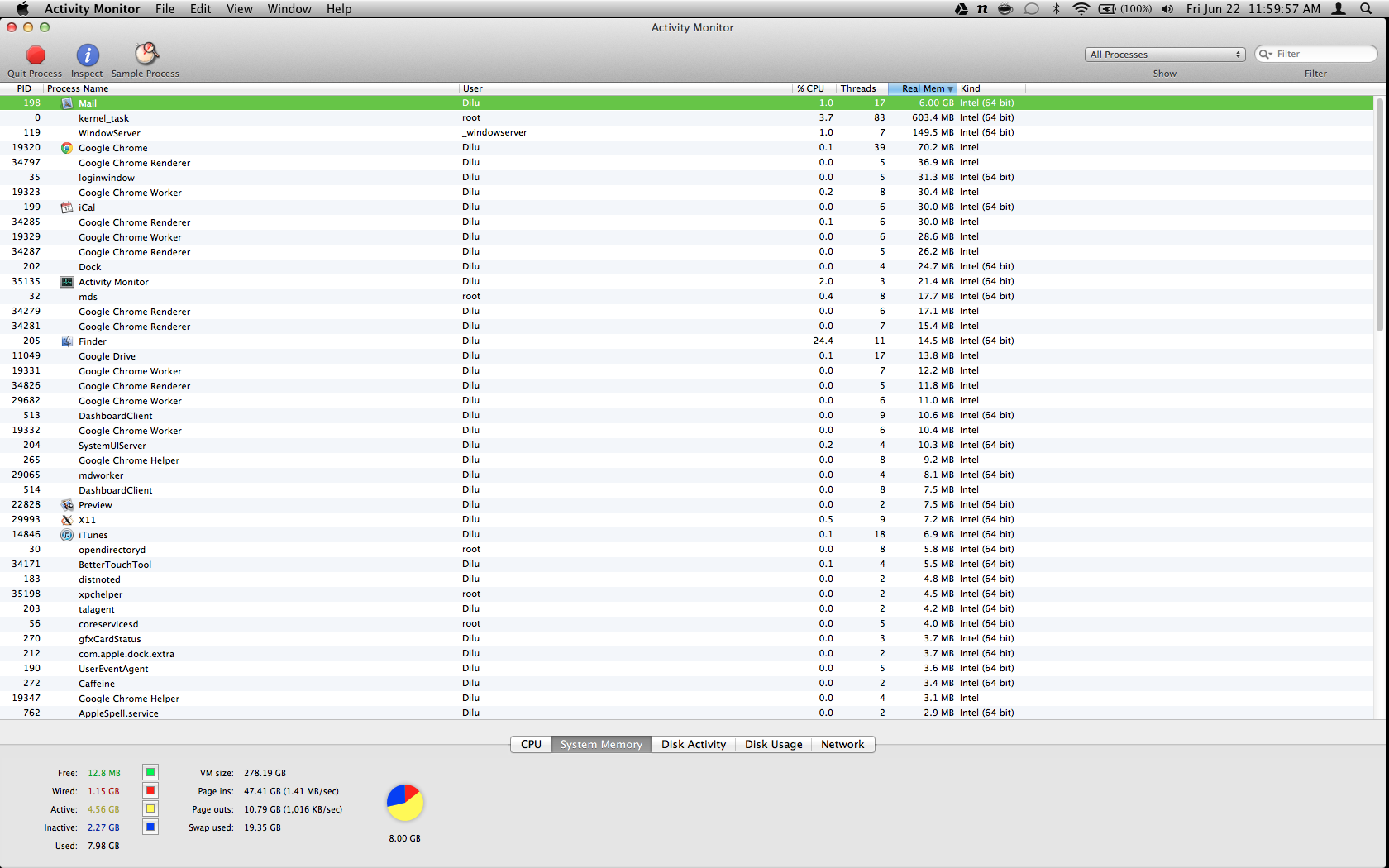Click the Wi-Fi status icon
This screenshot has width=1389, height=868.
(1081, 8)
